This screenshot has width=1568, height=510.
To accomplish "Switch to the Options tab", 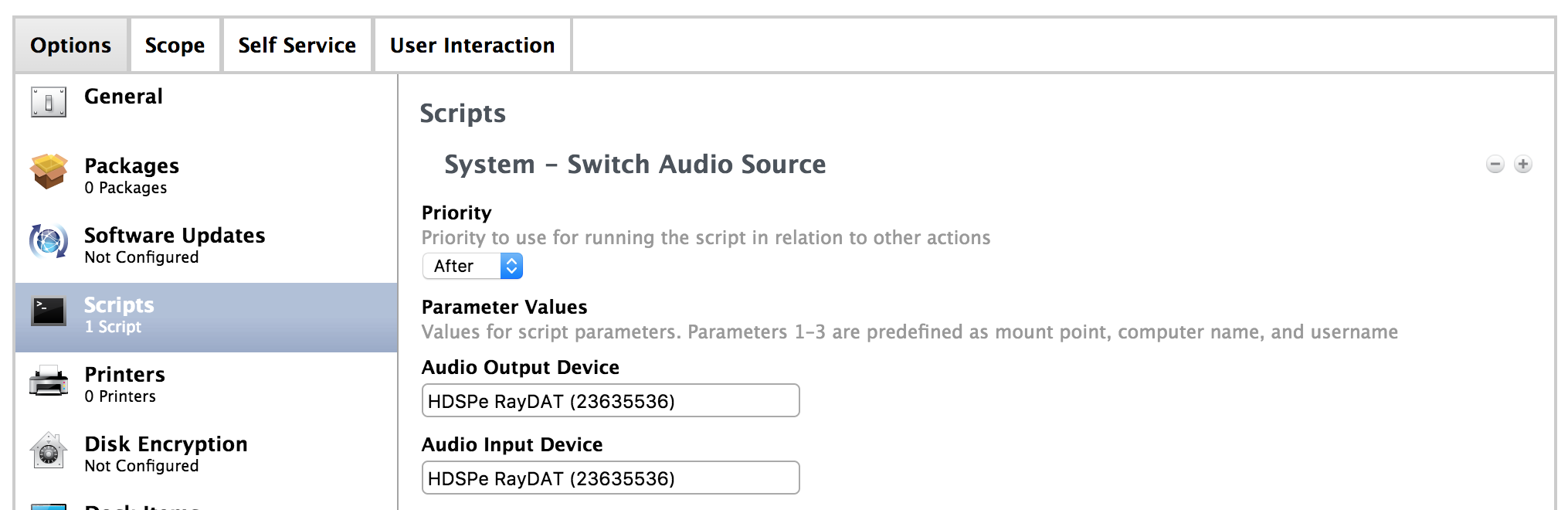I will pos(71,46).
